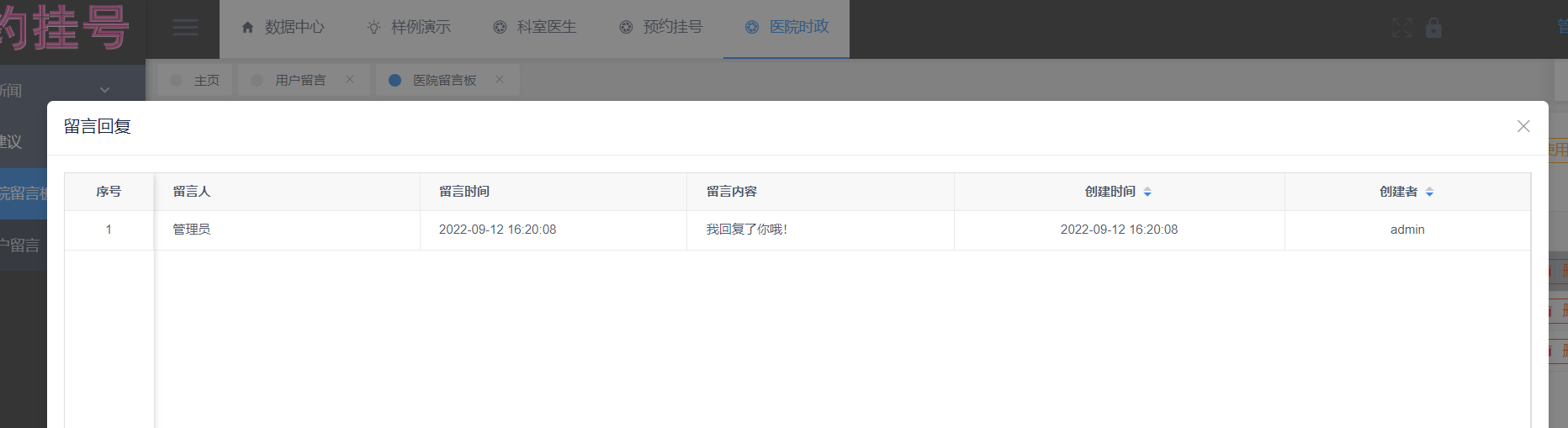
Task: Click the lightbulb icon beside 样例演示
Action: (373, 28)
